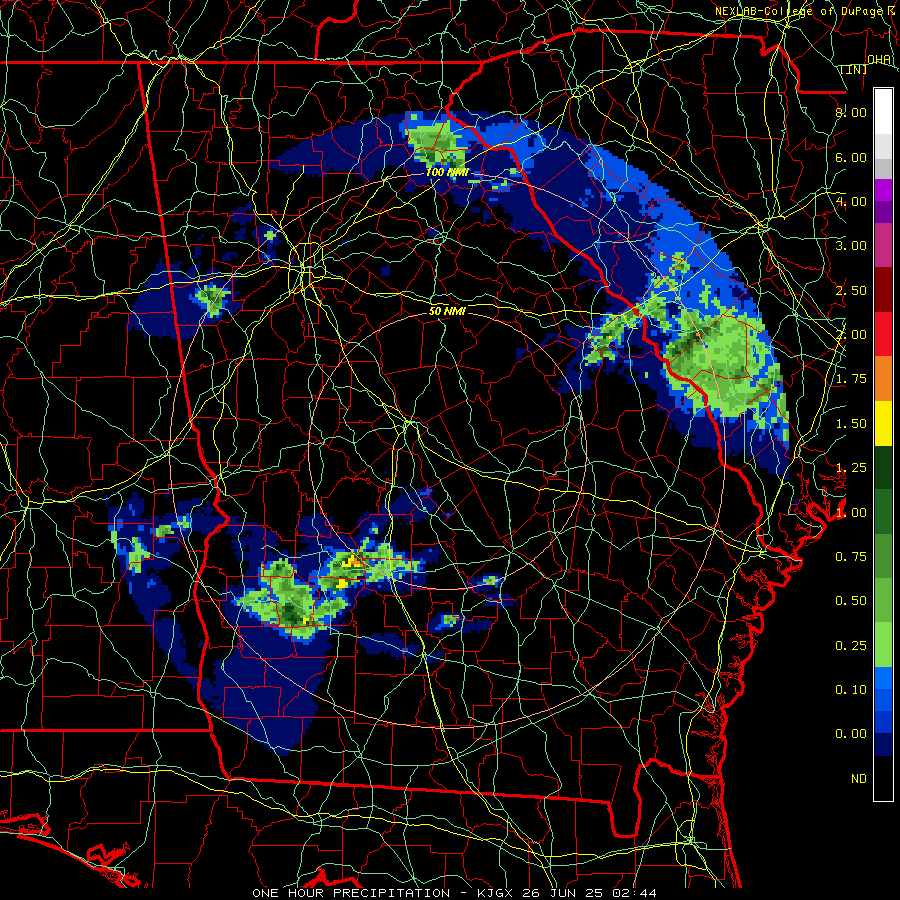Click the 1.75 legend value

(x=851, y=379)
